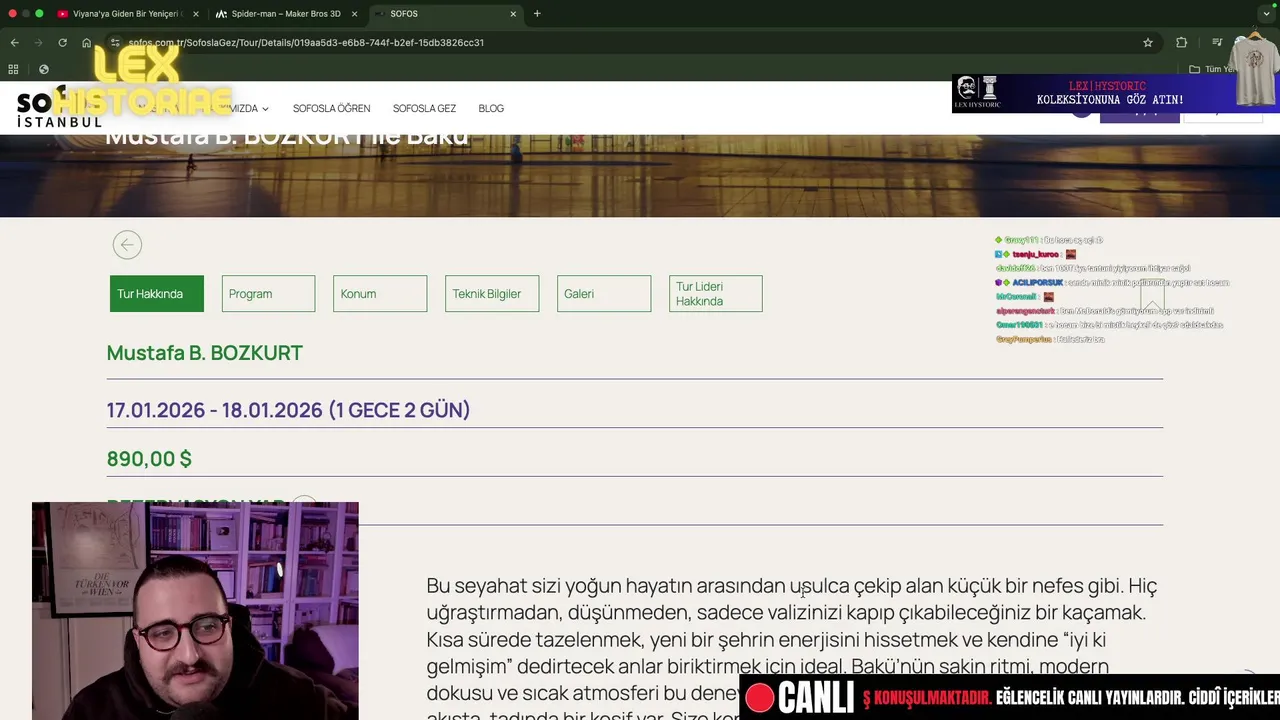Click the tour date 17.01.2026 - 18.01.2026

click(288, 410)
